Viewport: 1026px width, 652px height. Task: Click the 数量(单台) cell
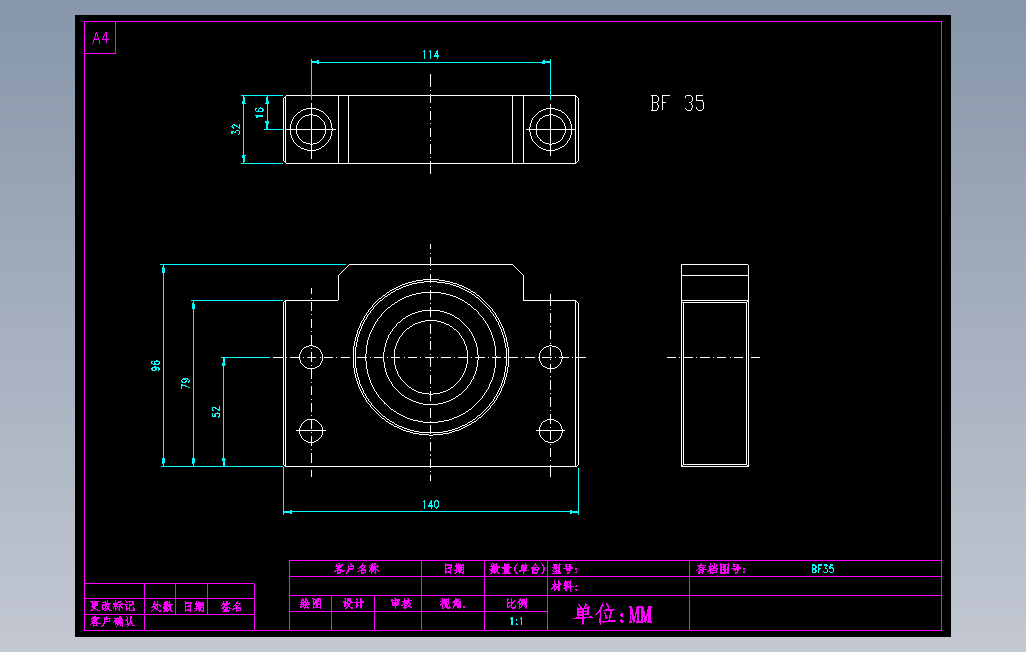tap(516, 569)
